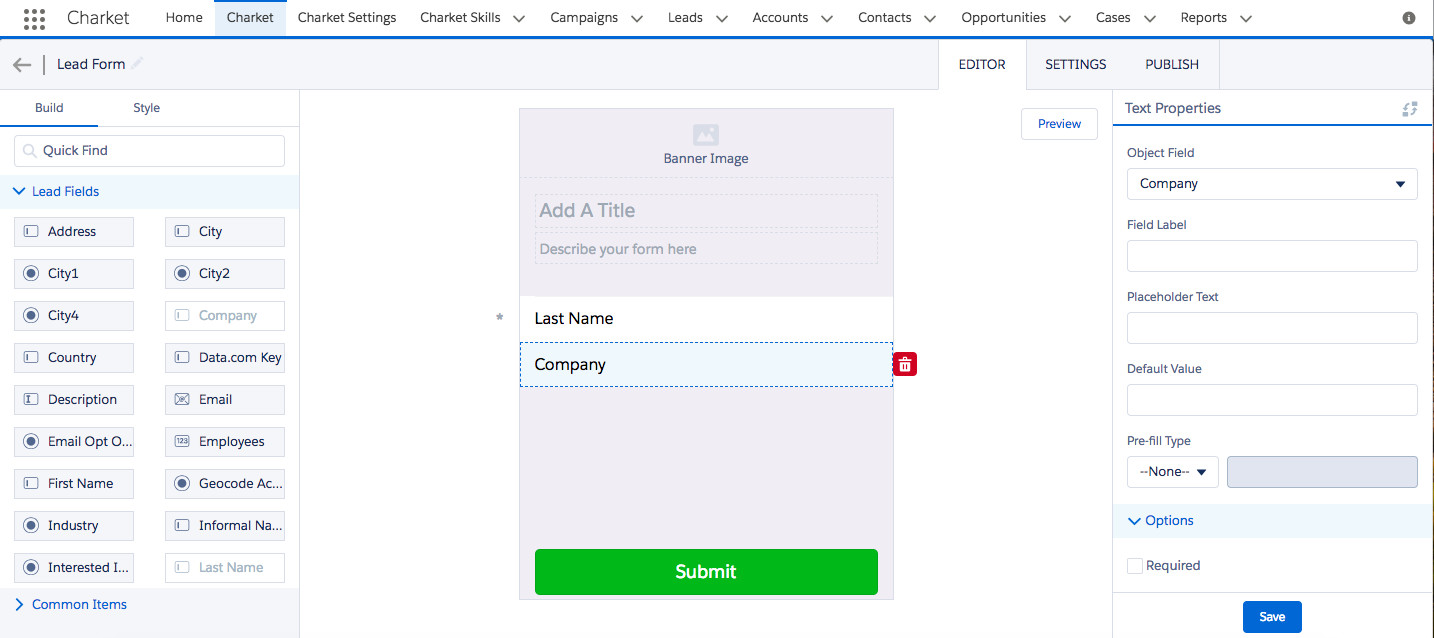Click the Quick Find search field
Viewport: 1434px width, 638px height.
pyautogui.click(x=150, y=151)
